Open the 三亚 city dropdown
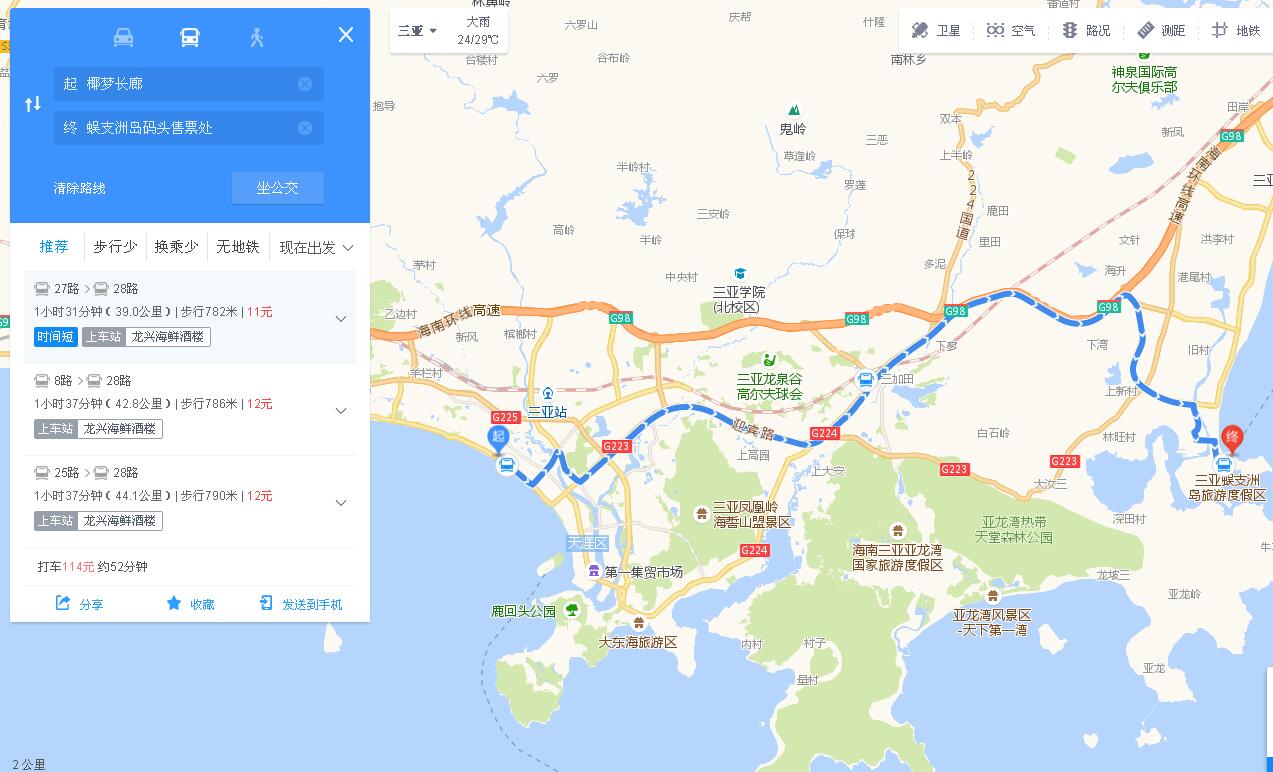This screenshot has width=1273, height=772. [418, 30]
